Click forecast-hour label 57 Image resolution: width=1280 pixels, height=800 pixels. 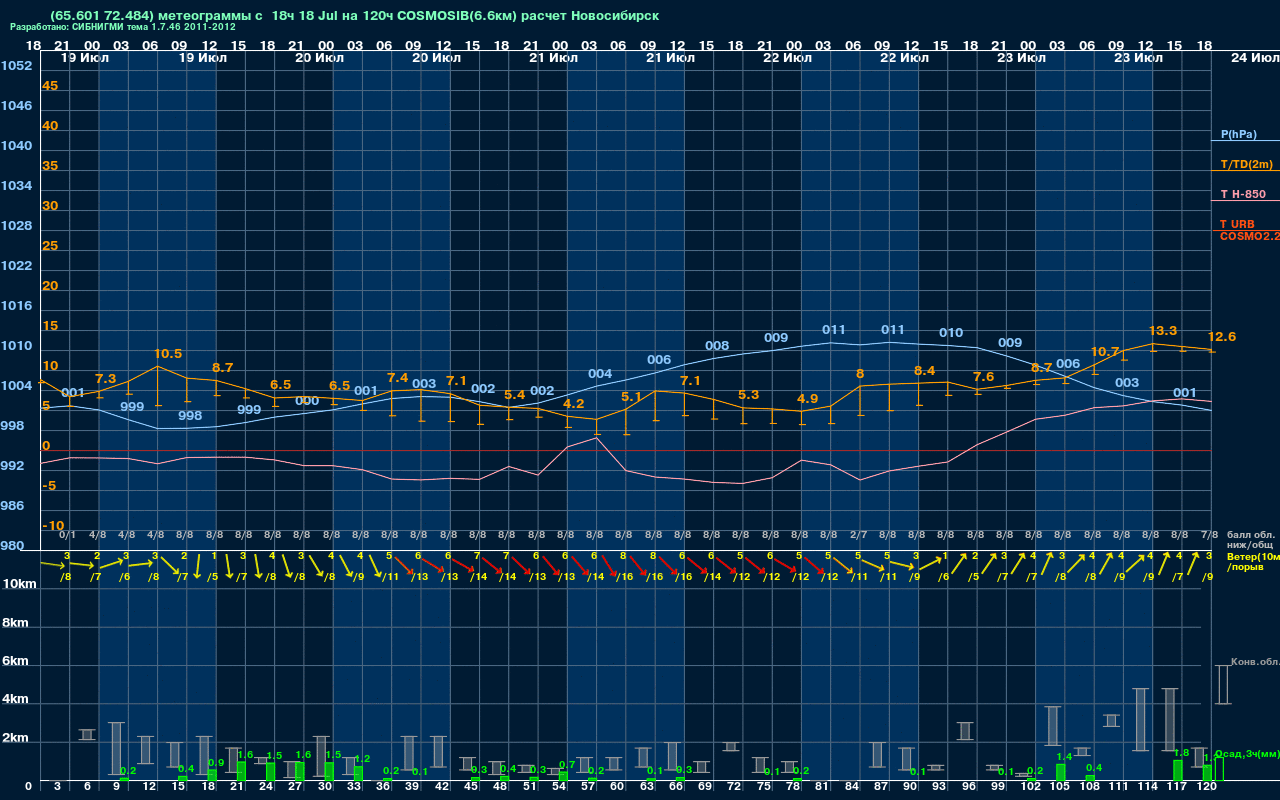pyautogui.click(x=589, y=787)
